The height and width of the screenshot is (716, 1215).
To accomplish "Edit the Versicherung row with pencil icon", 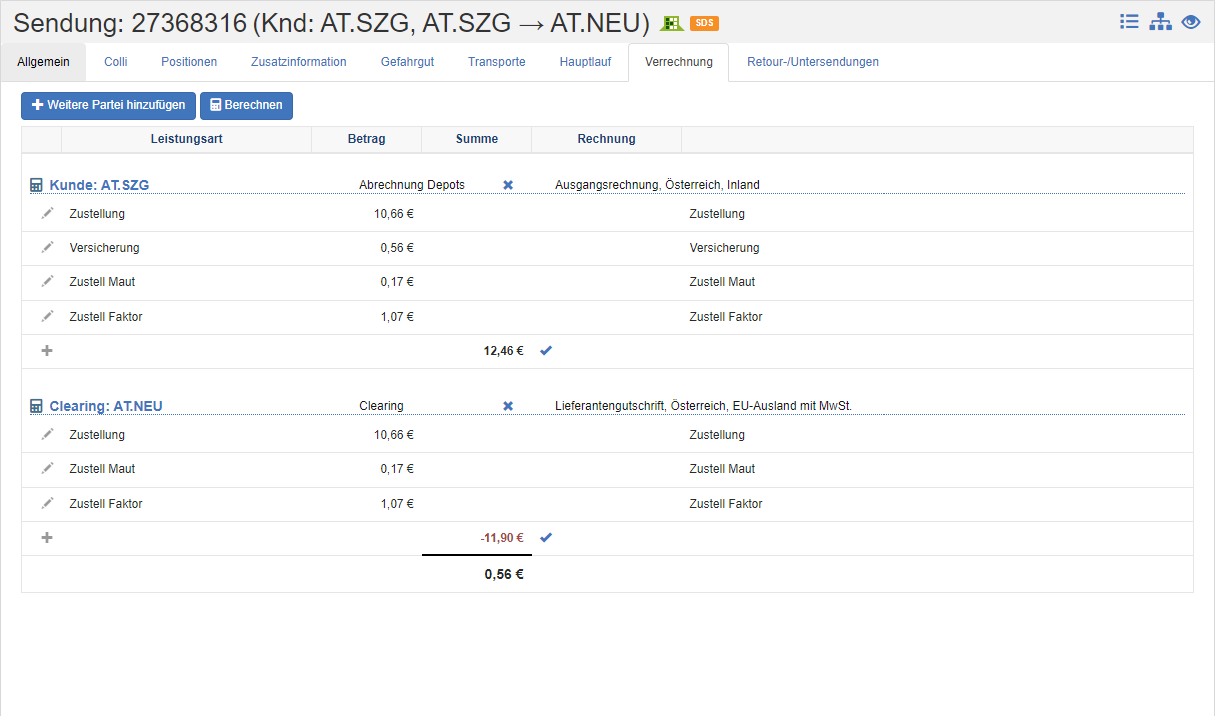I will 47,247.
